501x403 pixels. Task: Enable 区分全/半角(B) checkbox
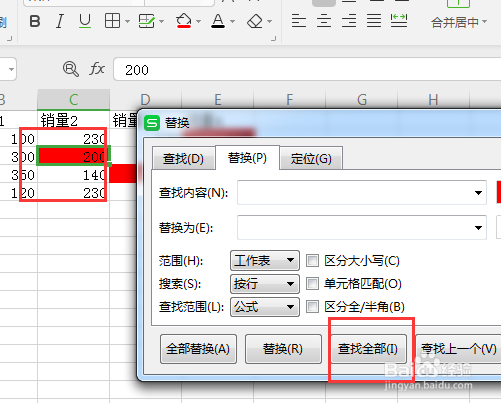click(312, 306)
